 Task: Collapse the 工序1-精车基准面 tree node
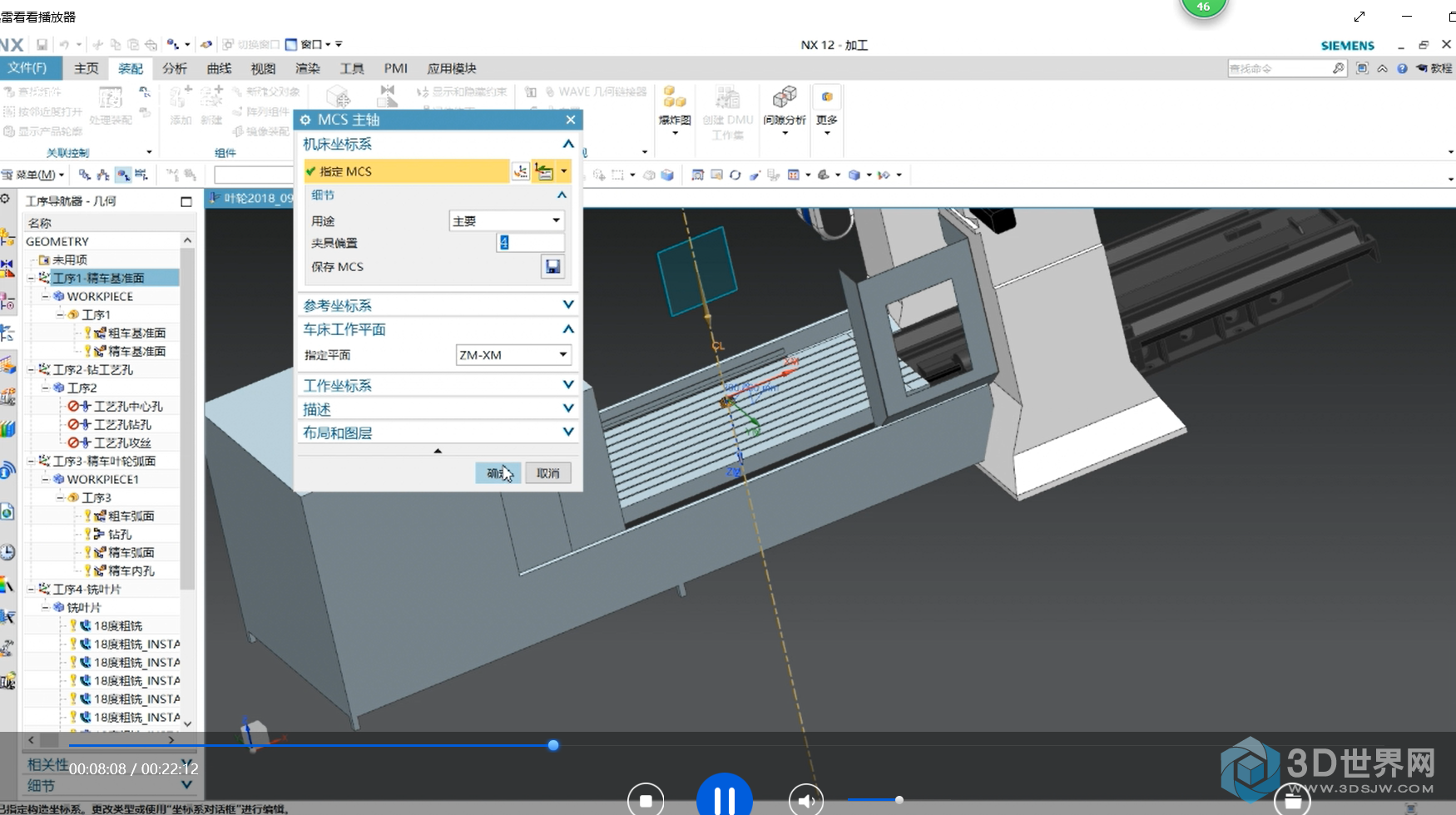click(x=32, y=278)
